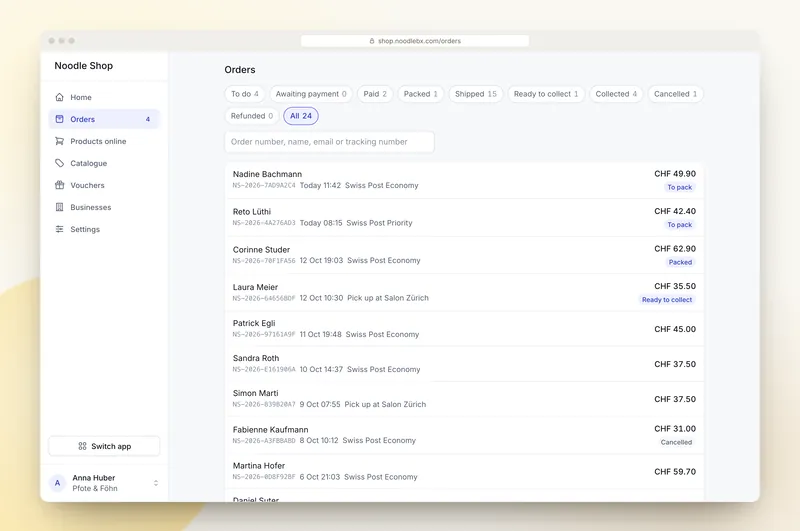Open Martina Hofer's order

pyautogui.click(x=464, y=471)
